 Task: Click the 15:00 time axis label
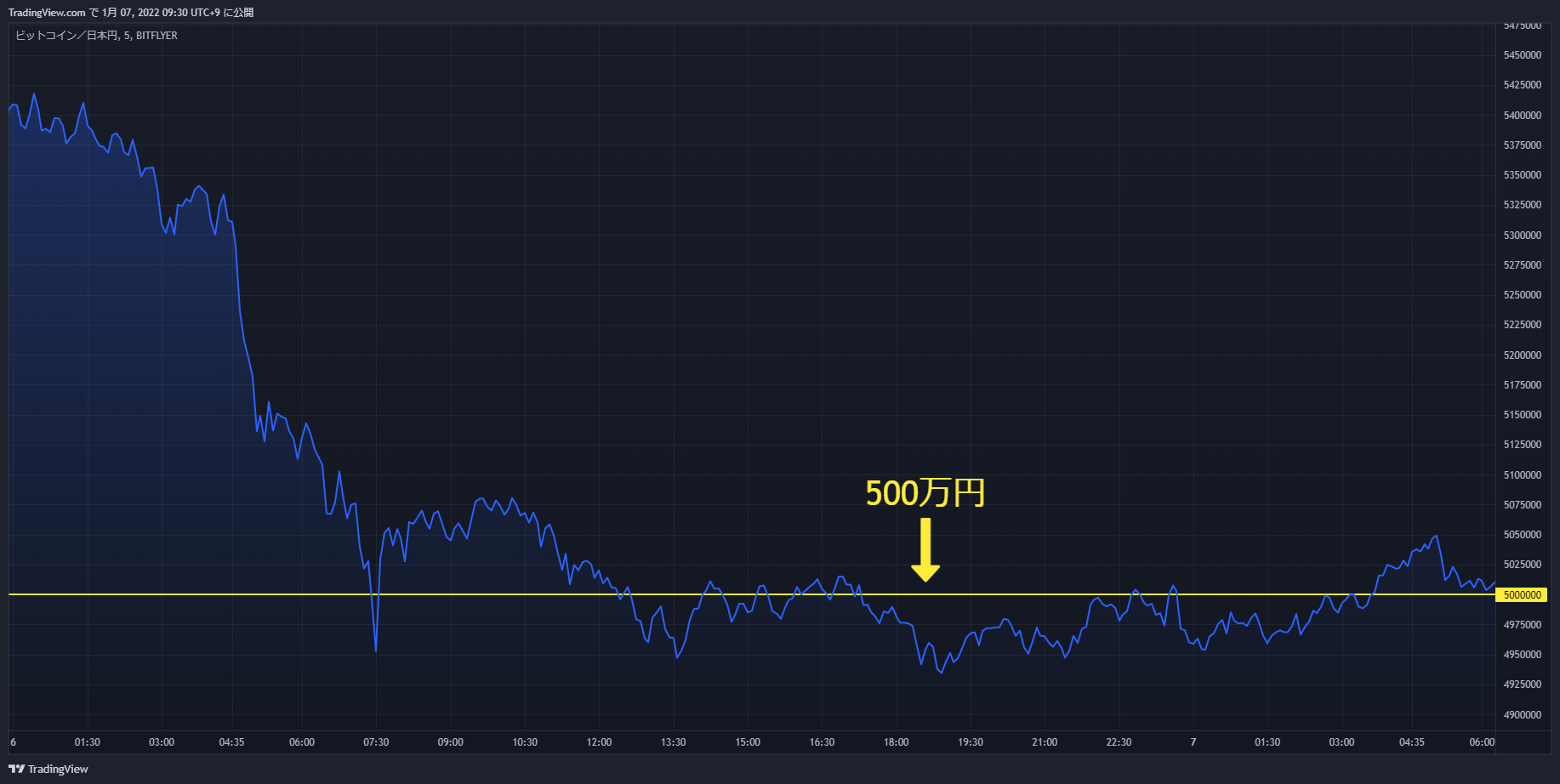point(748,742)
